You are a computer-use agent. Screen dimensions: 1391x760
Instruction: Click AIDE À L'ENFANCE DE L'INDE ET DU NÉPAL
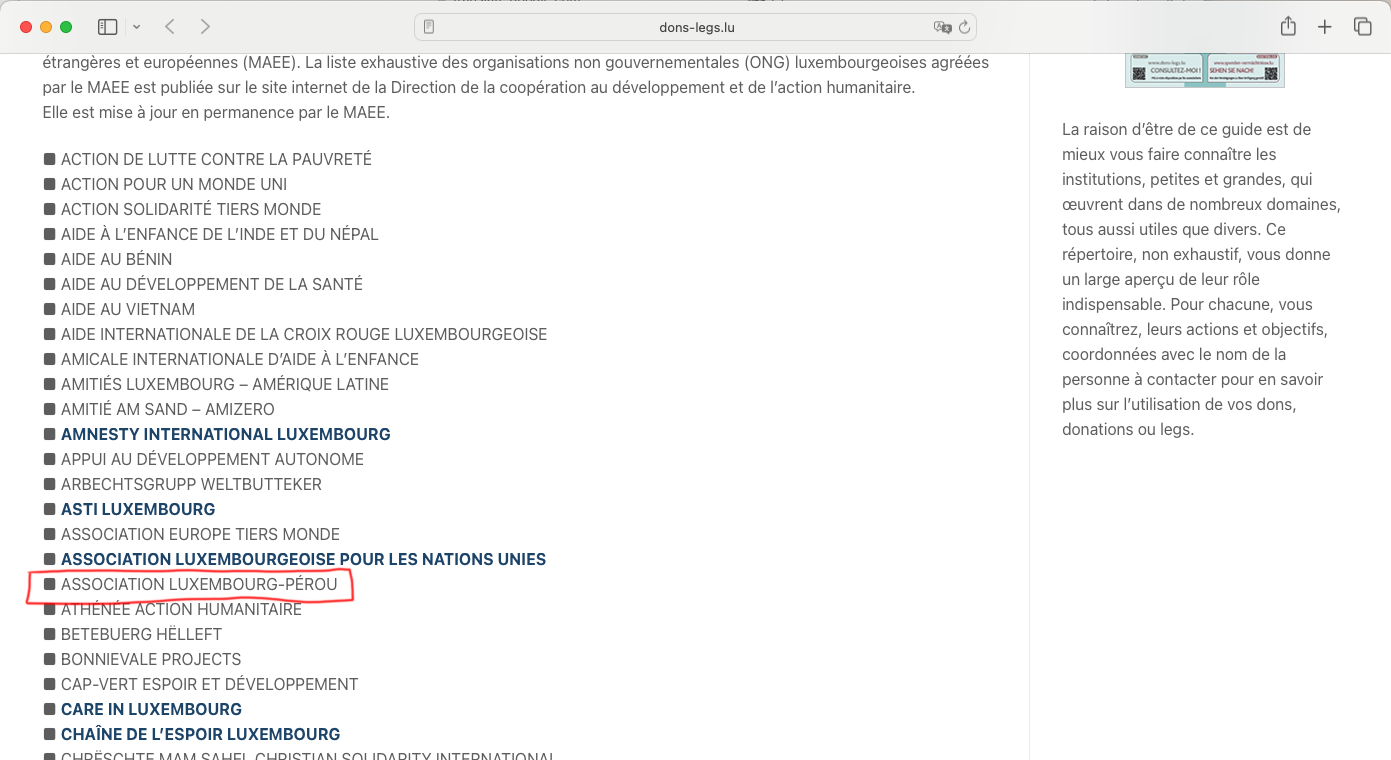(220, 234)
